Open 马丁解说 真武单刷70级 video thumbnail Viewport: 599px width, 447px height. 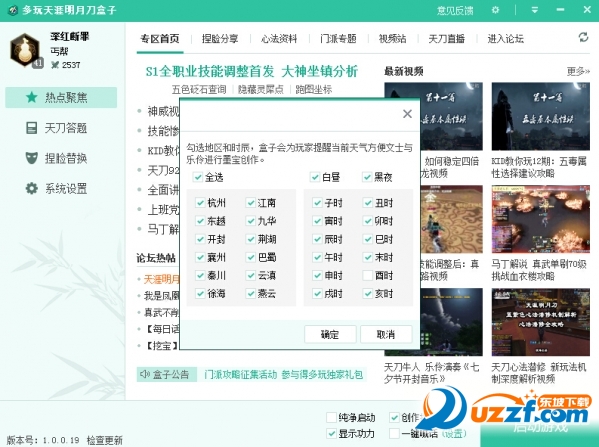[x=540, y=219]
